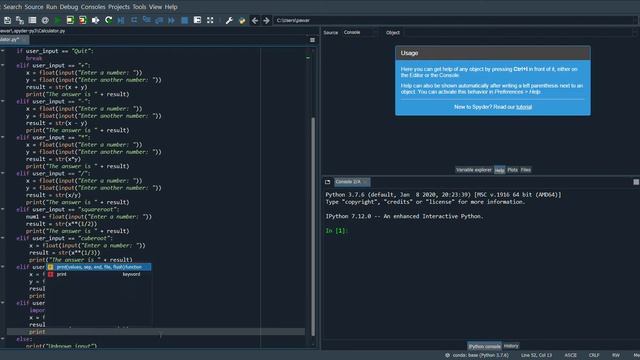
Task: Click the Line 52, Col 13 status
Action: 536,355
